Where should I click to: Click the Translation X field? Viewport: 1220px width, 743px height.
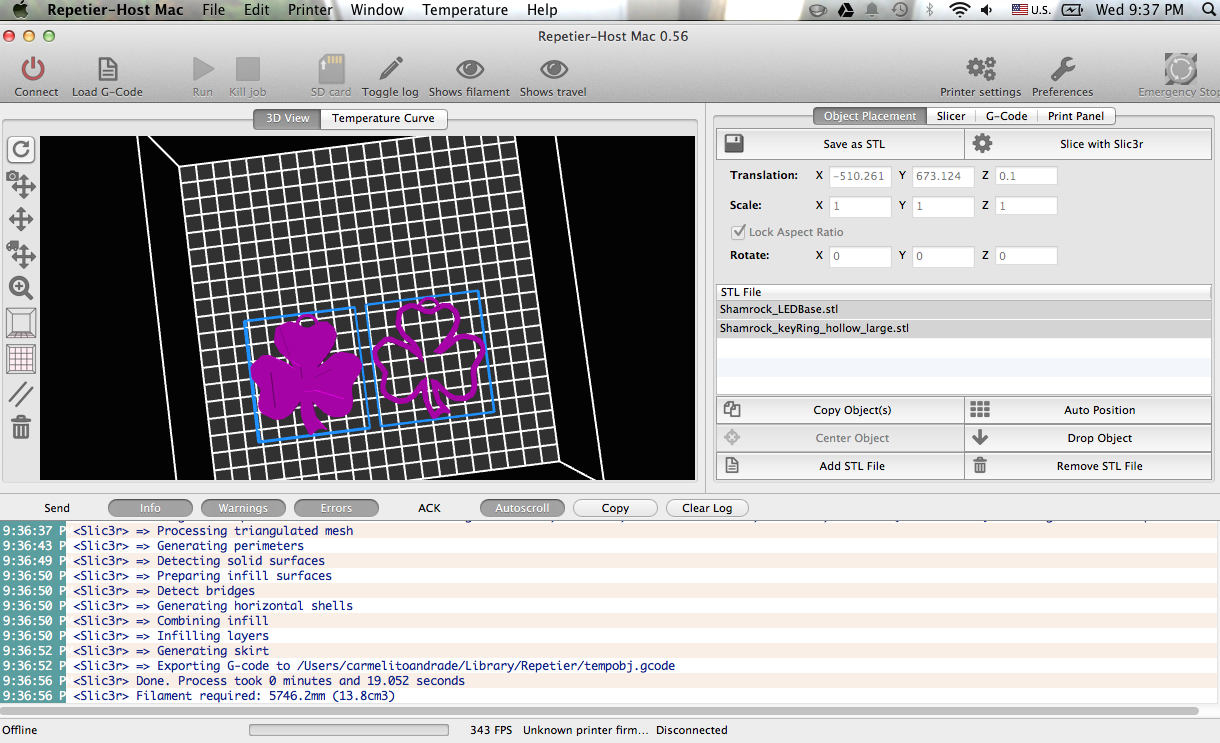point(859,176)
